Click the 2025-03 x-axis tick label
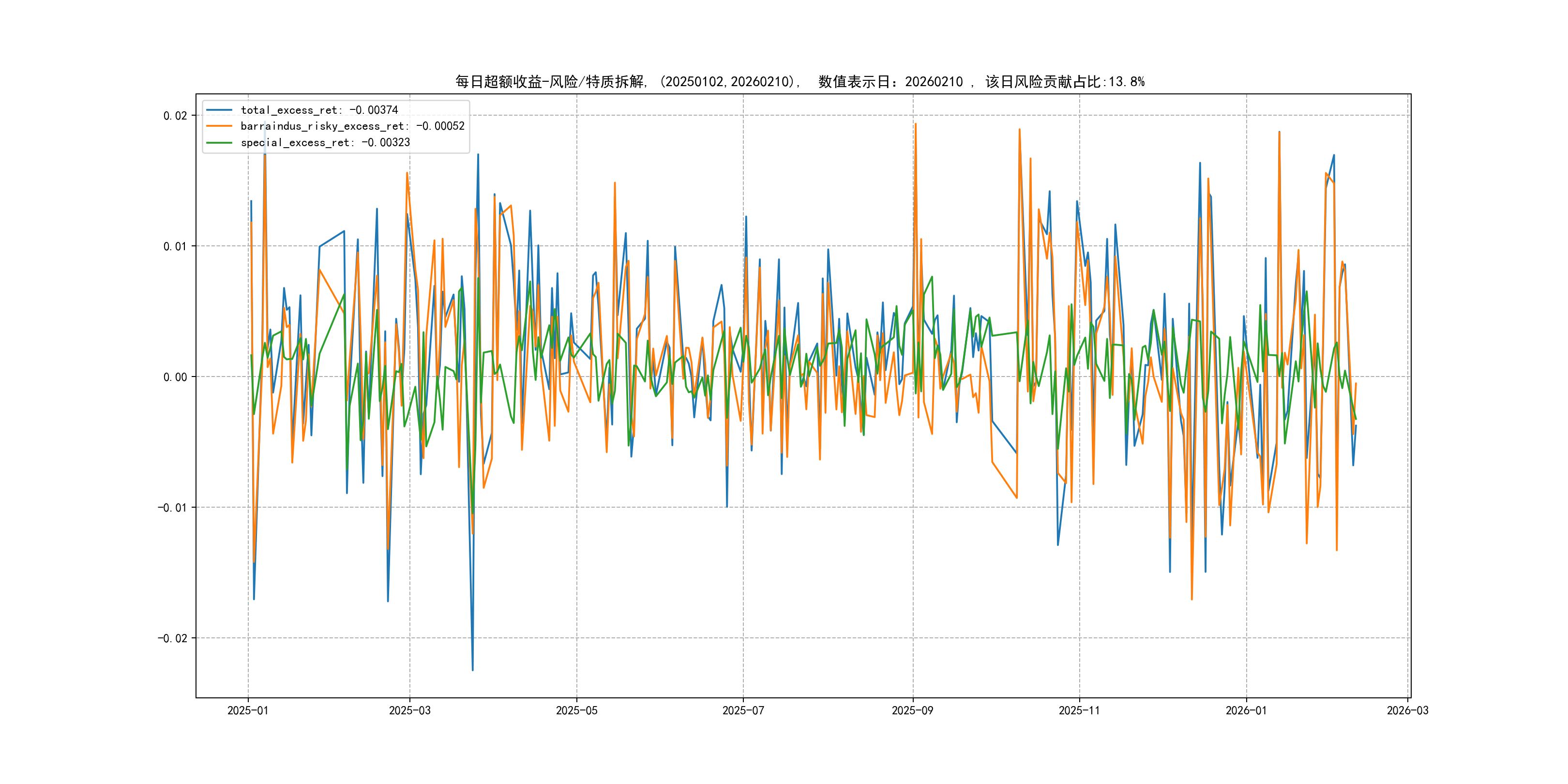Image resolution: width=1568 pixels, height=784 pixels. coord(409,710)
